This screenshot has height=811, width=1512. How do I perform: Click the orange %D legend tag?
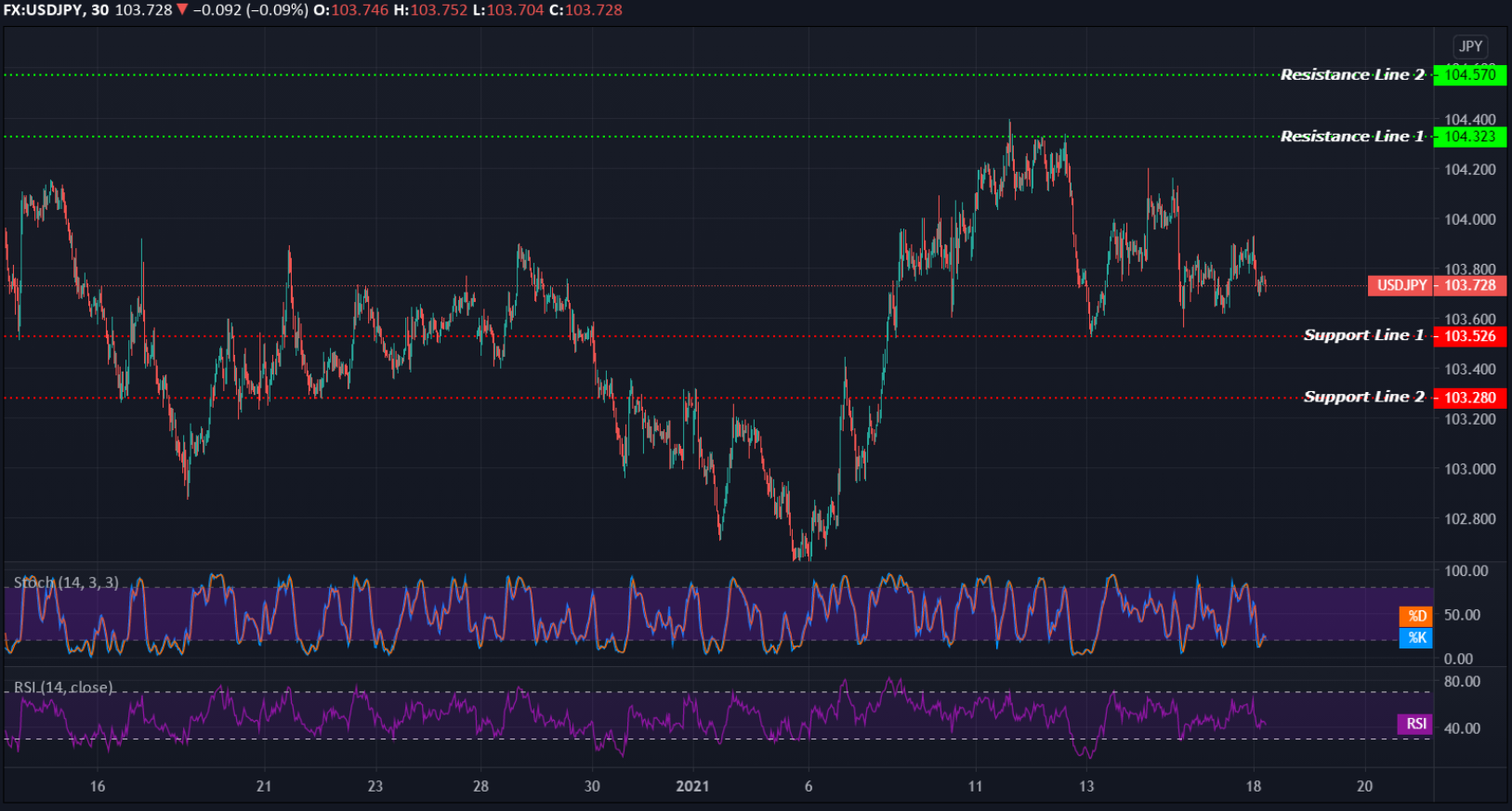1416,616
